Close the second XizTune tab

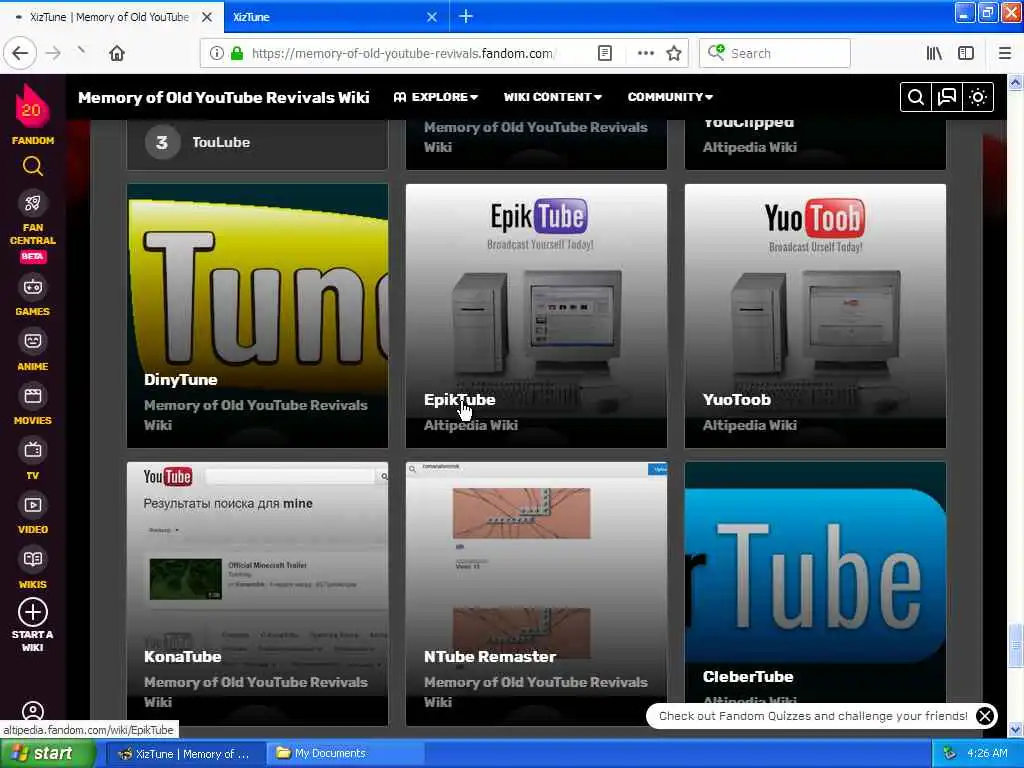[432, 17]
